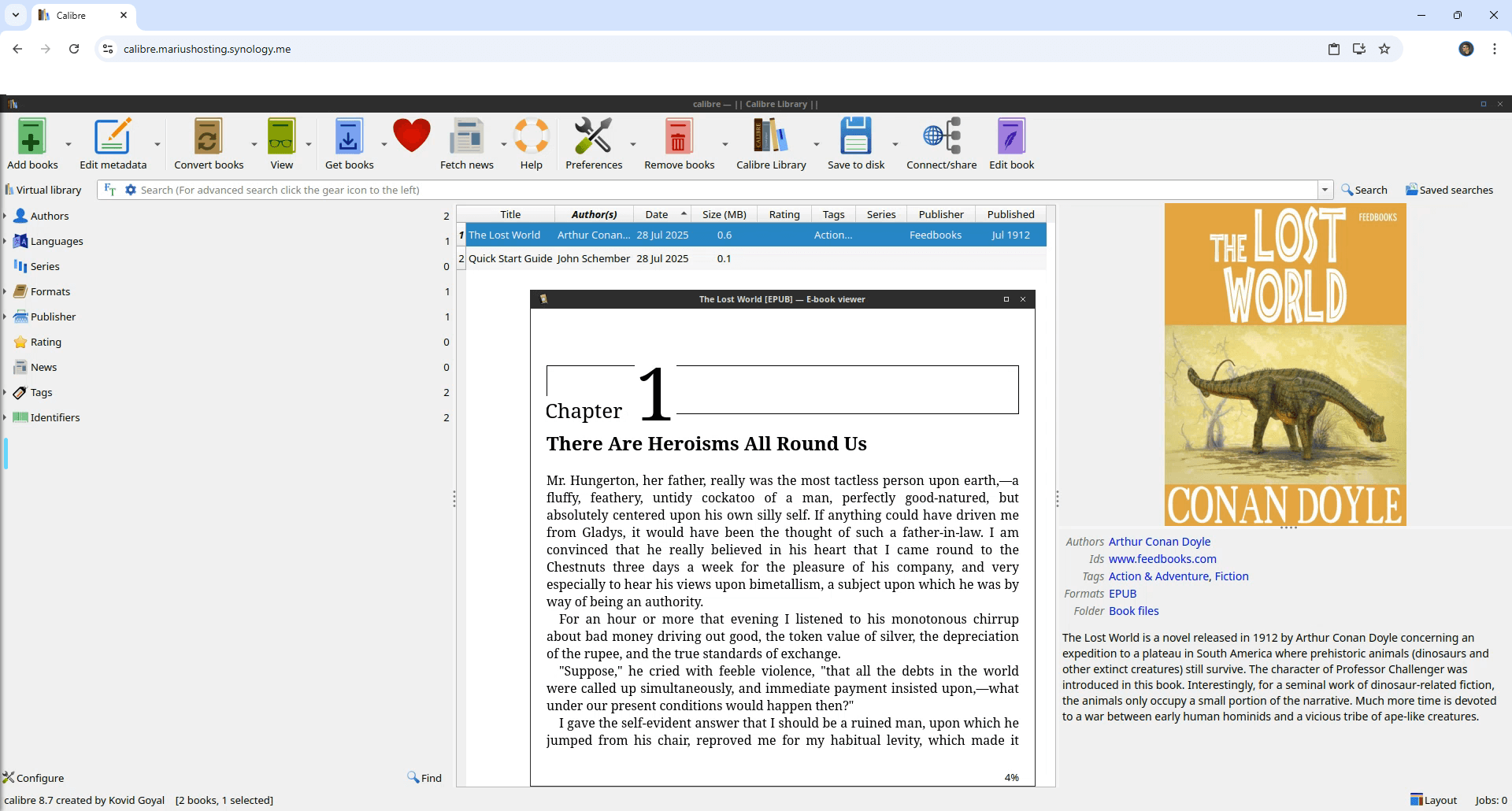The image size is (1512, 811).
Task: Sort by Published column header
Action: click(1011, 214)
